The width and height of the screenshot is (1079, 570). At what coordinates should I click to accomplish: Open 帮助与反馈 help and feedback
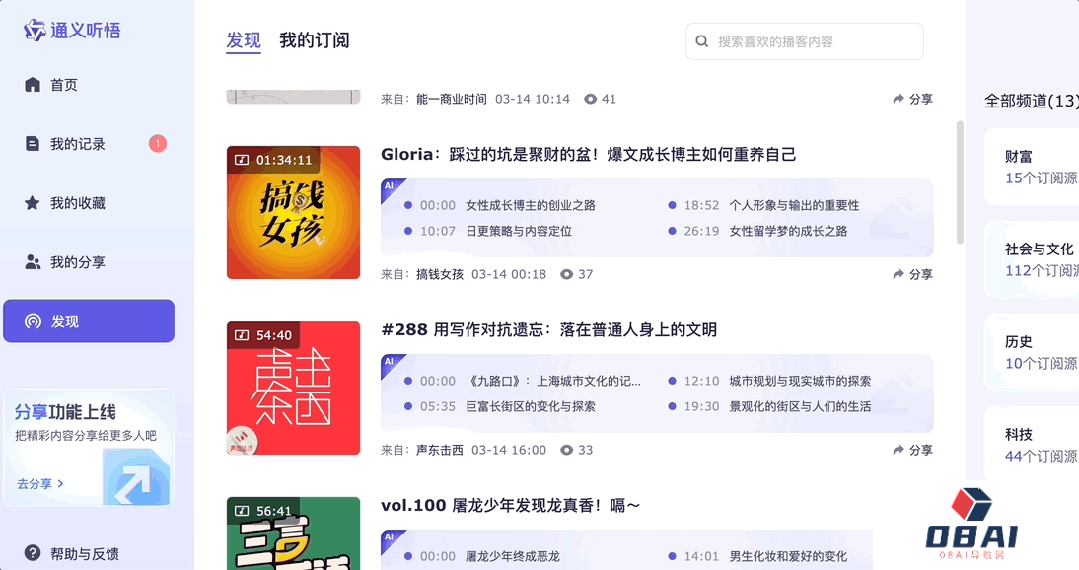click(84, 553)
